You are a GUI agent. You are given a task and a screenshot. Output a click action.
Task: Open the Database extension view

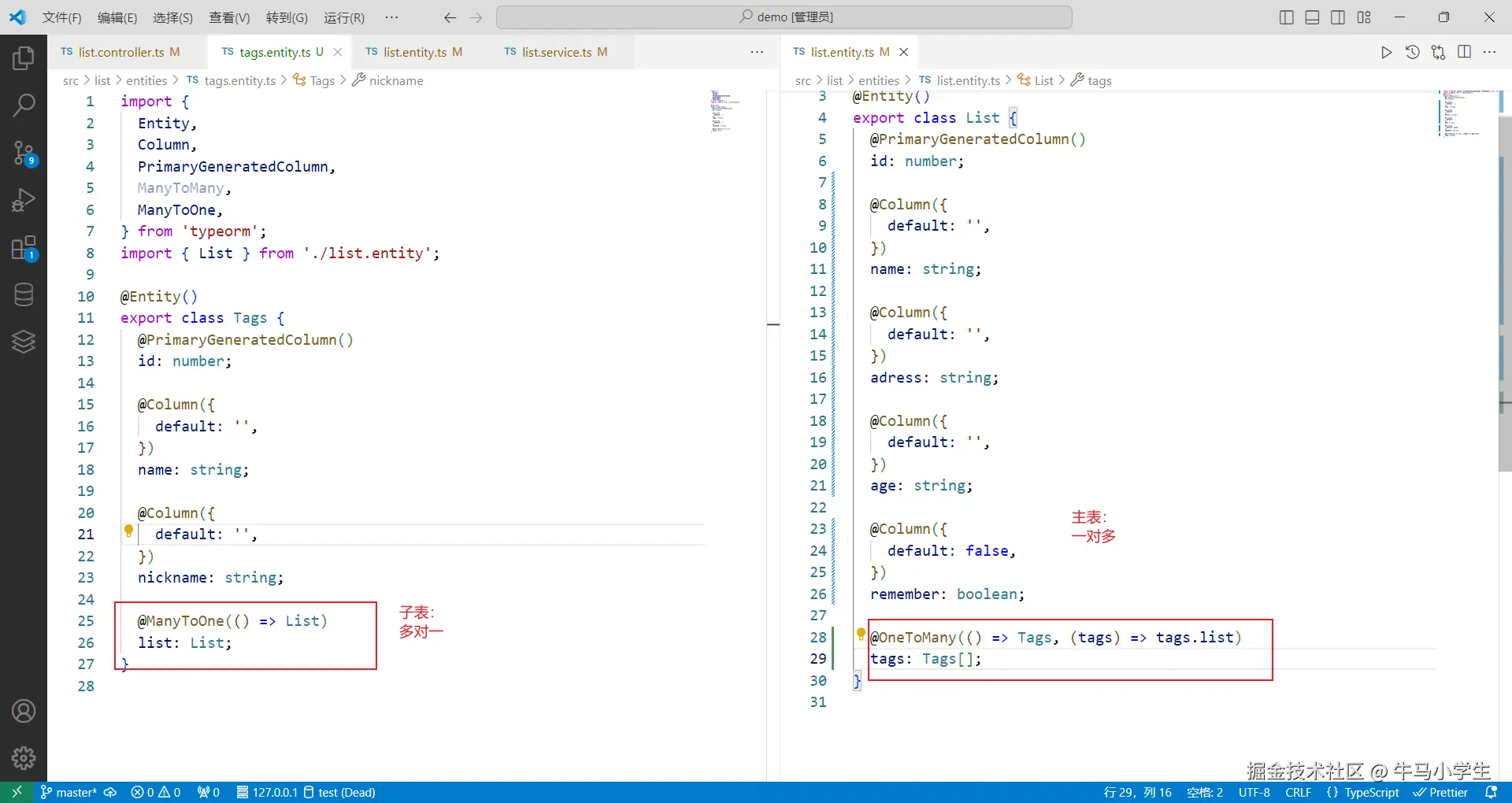tap(24, 294)
